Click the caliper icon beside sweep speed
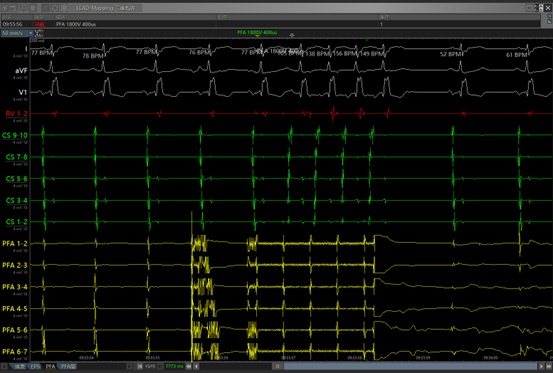Viewport: 553px width, 373px height. [x=39, y=33]
